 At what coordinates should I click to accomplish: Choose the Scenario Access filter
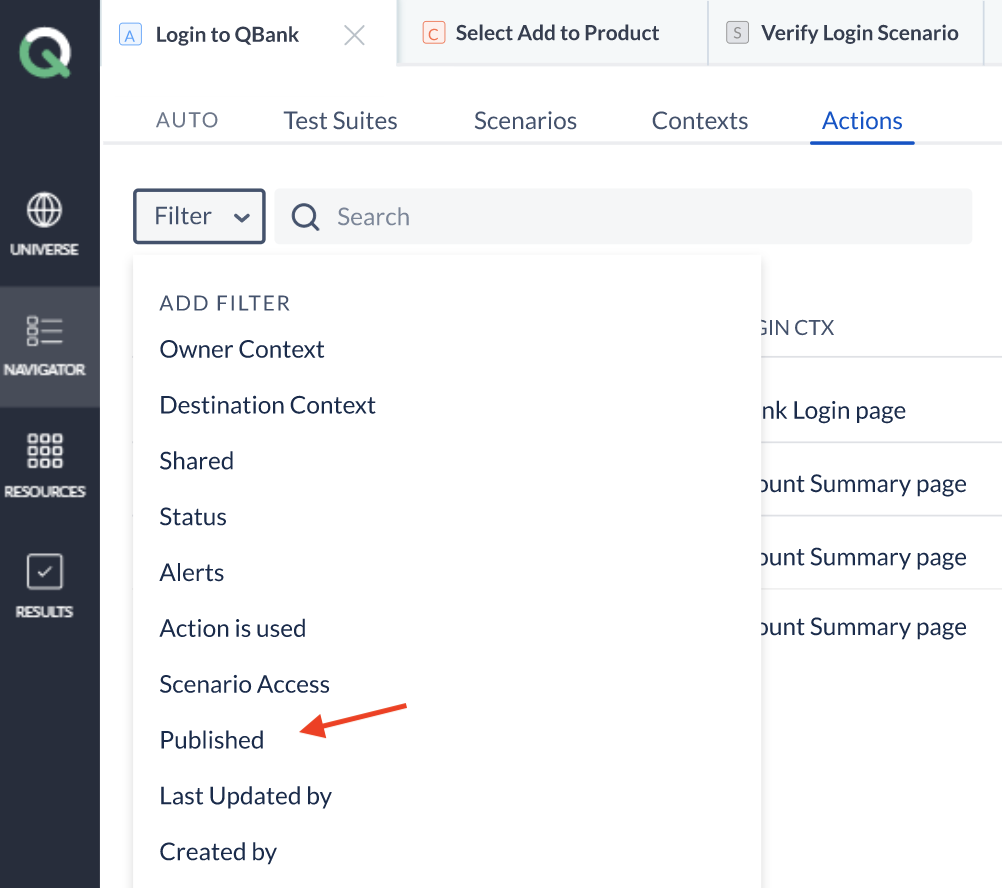[x=244, y=684]
